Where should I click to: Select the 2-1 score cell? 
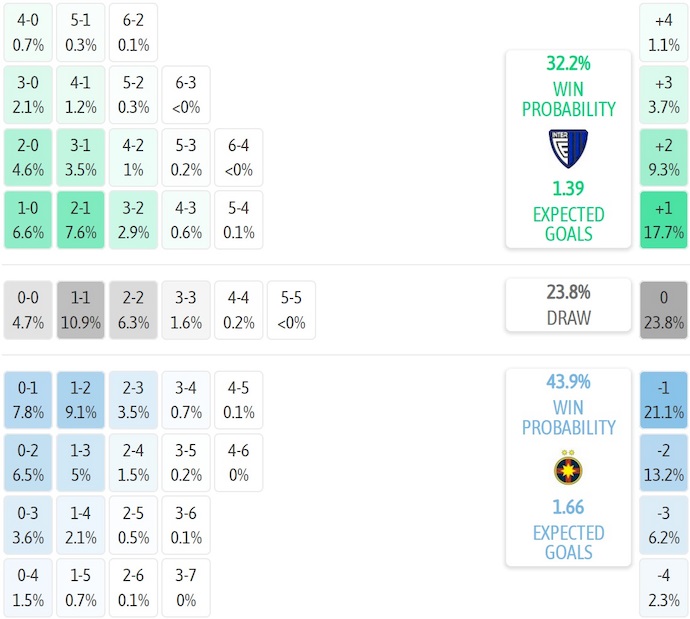[x=81, y=219]
